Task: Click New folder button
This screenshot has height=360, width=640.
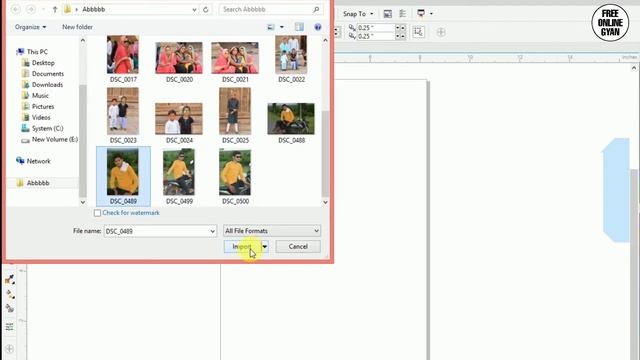Action: click(x=77, y=27)
